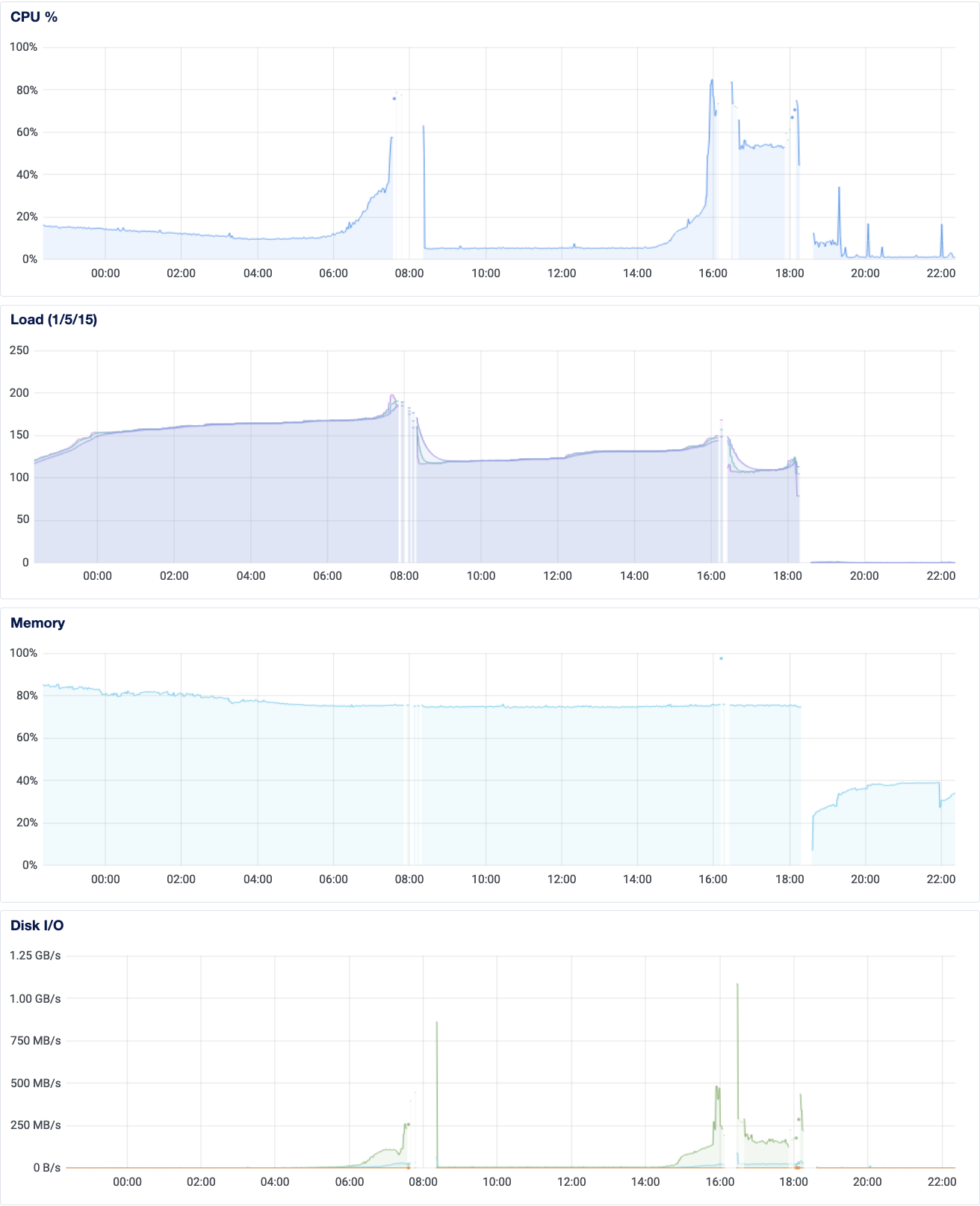Click the Load peak near 200 before 08:00

(x=391, y=396)
